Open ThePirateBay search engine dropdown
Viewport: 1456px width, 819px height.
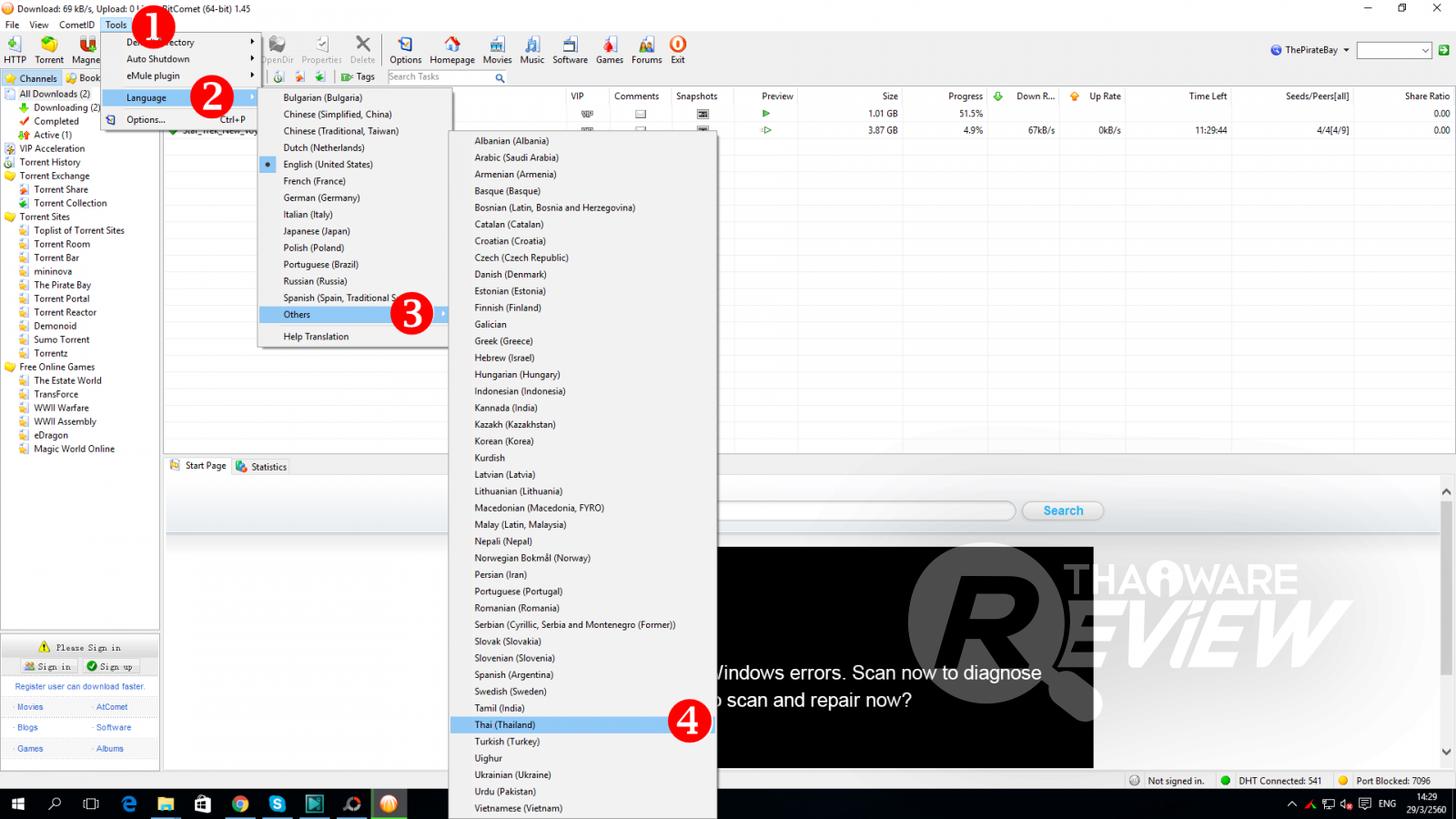point(1346,51)
